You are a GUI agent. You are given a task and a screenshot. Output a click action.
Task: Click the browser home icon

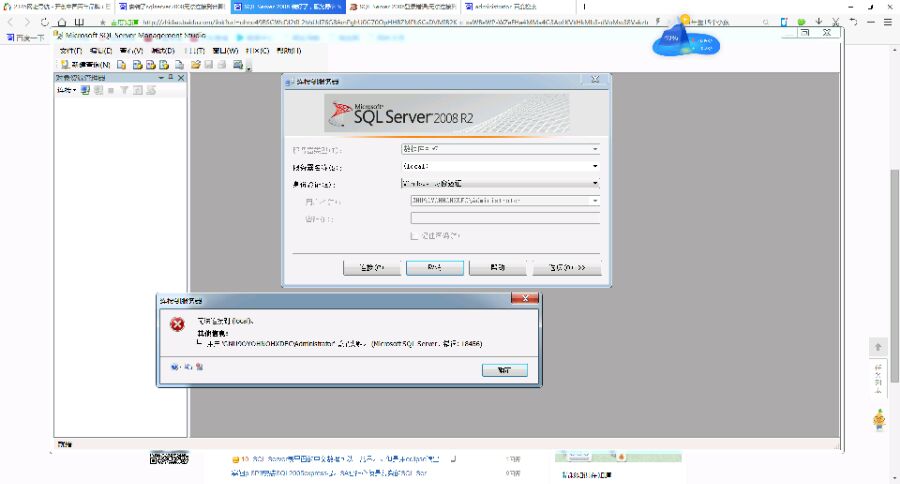coord(61,22)
